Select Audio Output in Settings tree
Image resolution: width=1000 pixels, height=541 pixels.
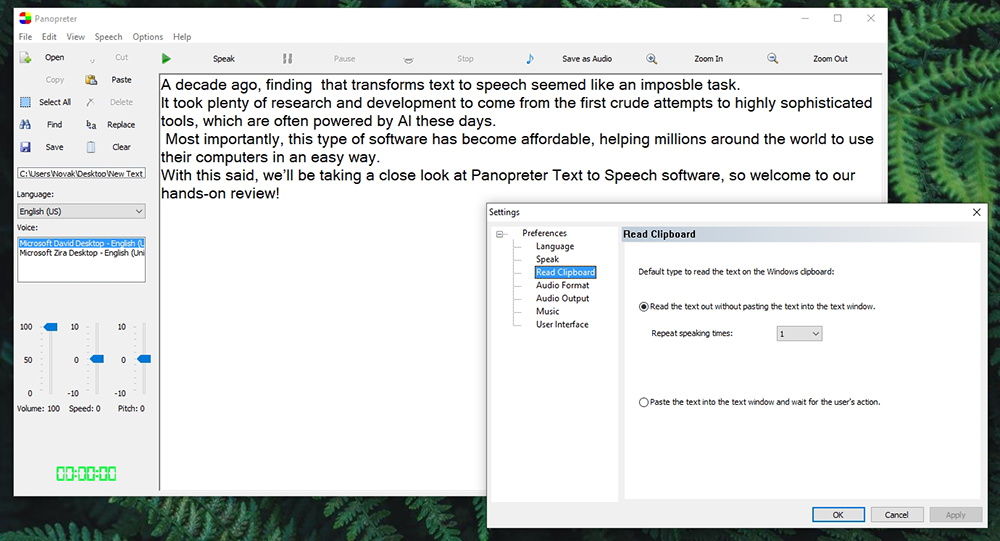562,299
